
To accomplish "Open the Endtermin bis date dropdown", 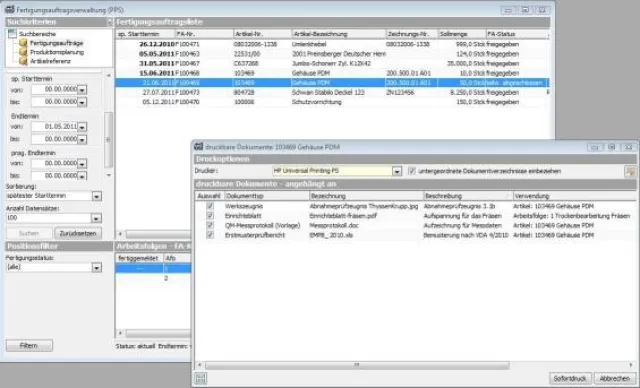I will click(82, 140).
